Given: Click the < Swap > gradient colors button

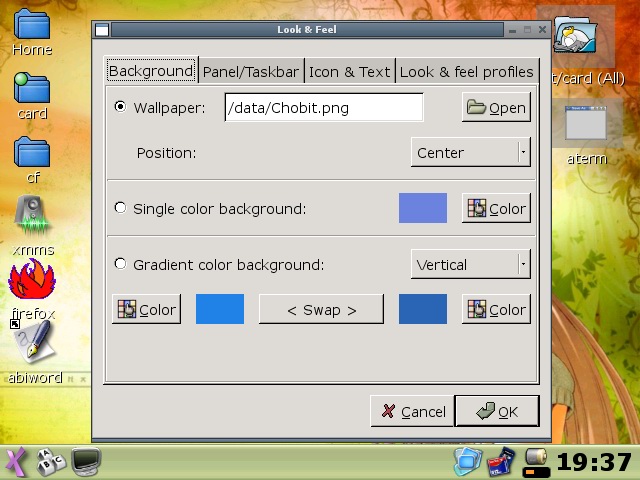Looking at the screenshot, I should pyautogui.click(x=321, y=310).
